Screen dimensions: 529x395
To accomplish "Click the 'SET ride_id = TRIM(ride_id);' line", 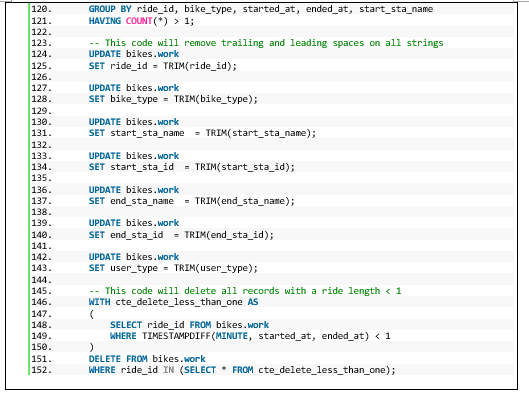I will coord(163,66).
